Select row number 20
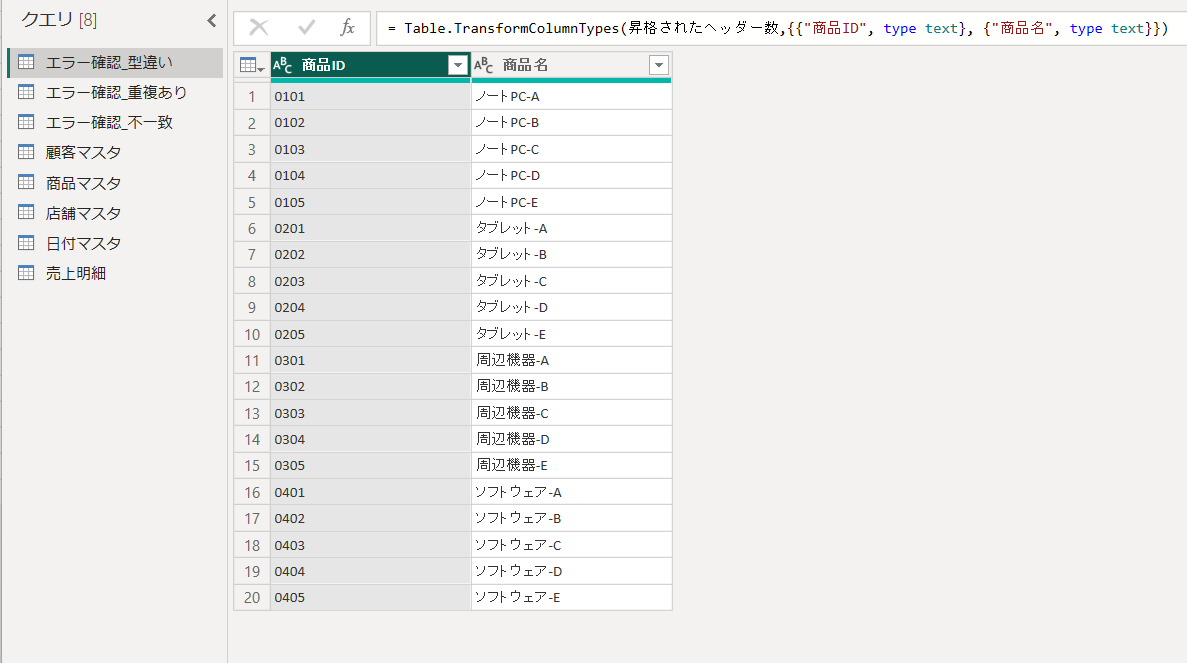 tap(252, 597)
